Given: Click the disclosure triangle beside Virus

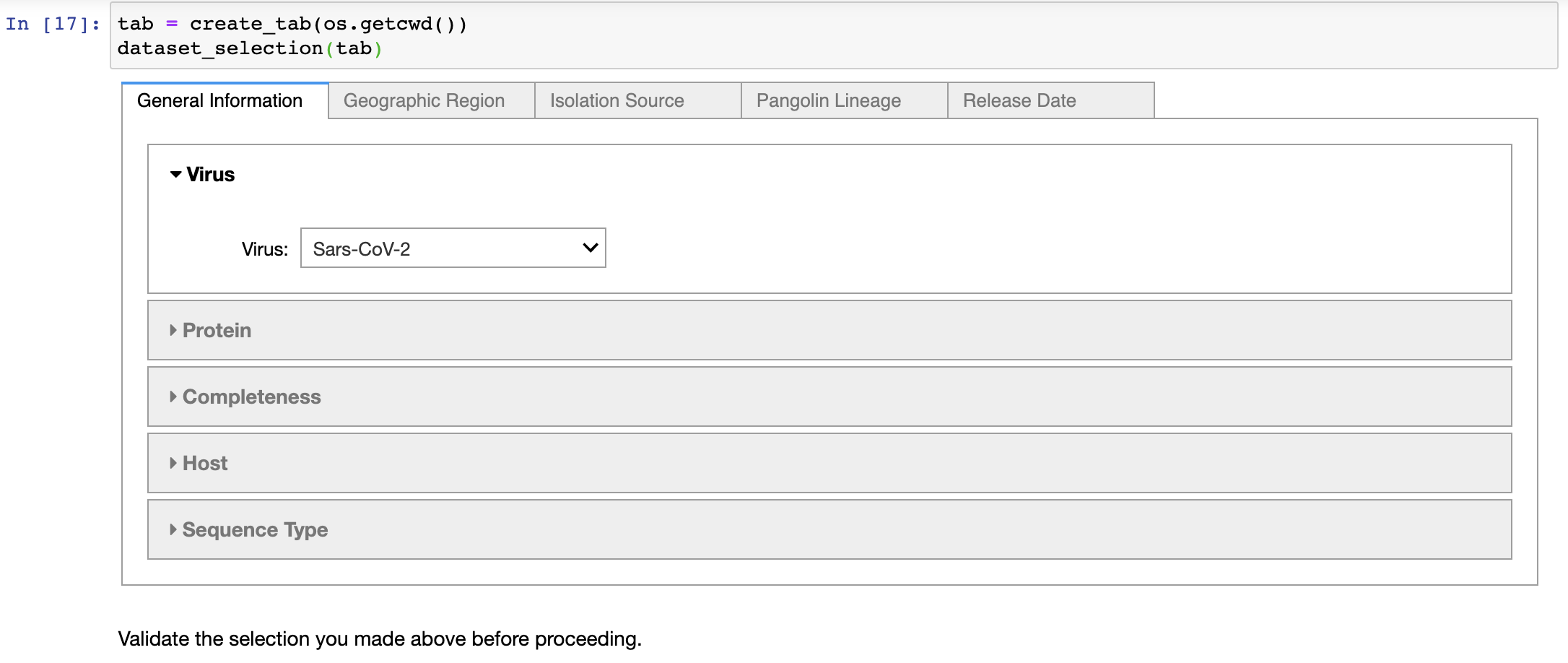Looking at the screenshot, I should tap(174, 174).
